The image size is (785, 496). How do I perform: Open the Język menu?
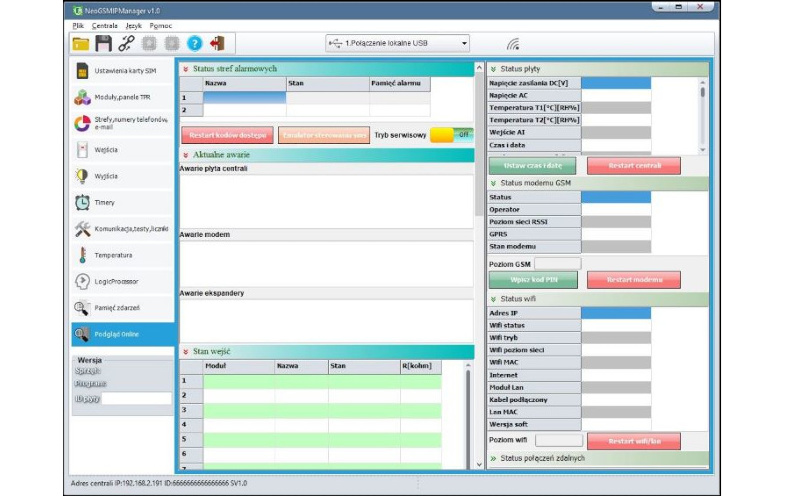pyautogui.click(x=134, y=26)
